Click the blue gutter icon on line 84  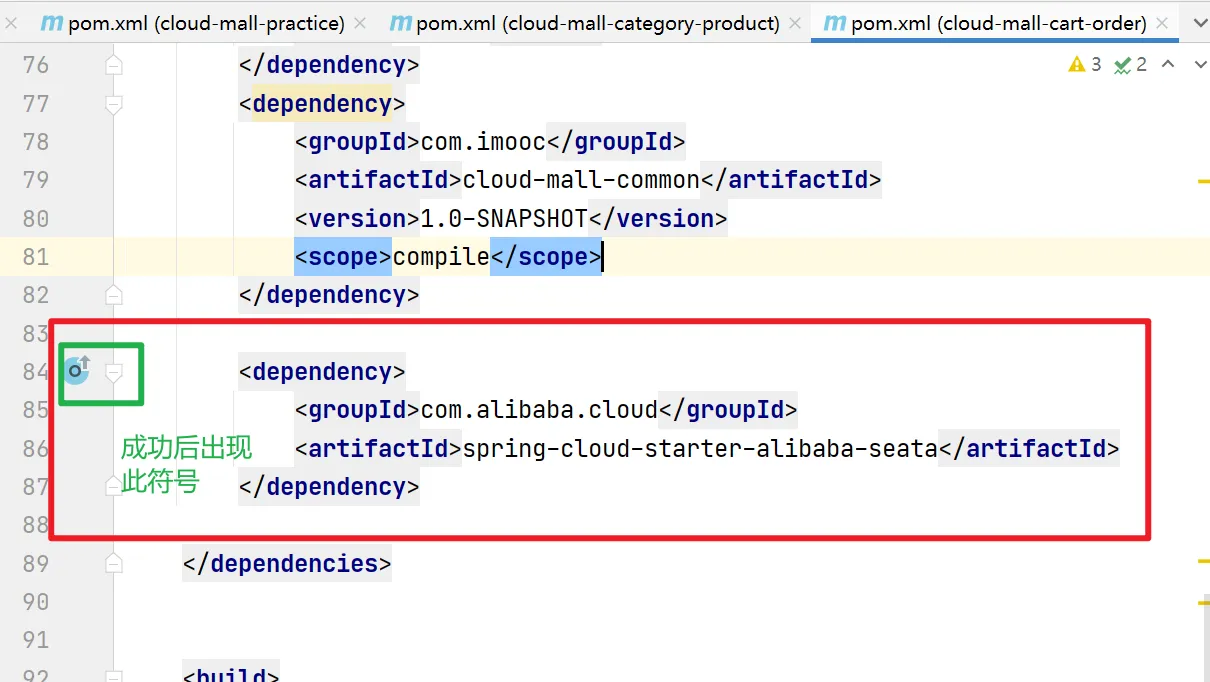[77, 371]
